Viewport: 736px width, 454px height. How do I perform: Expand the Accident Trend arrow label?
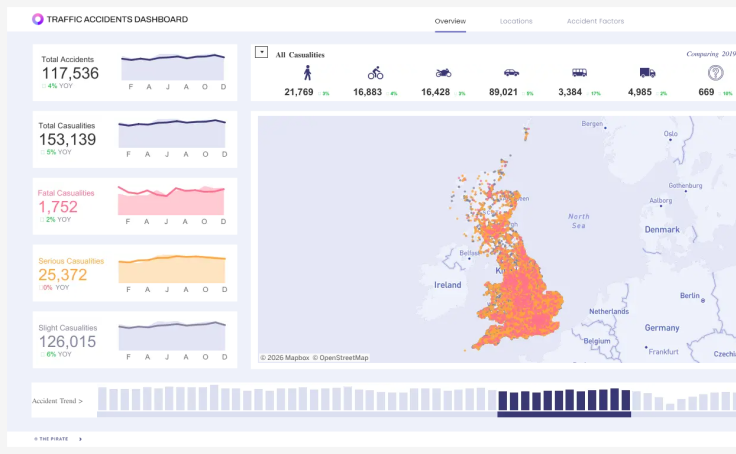point(57,401)
